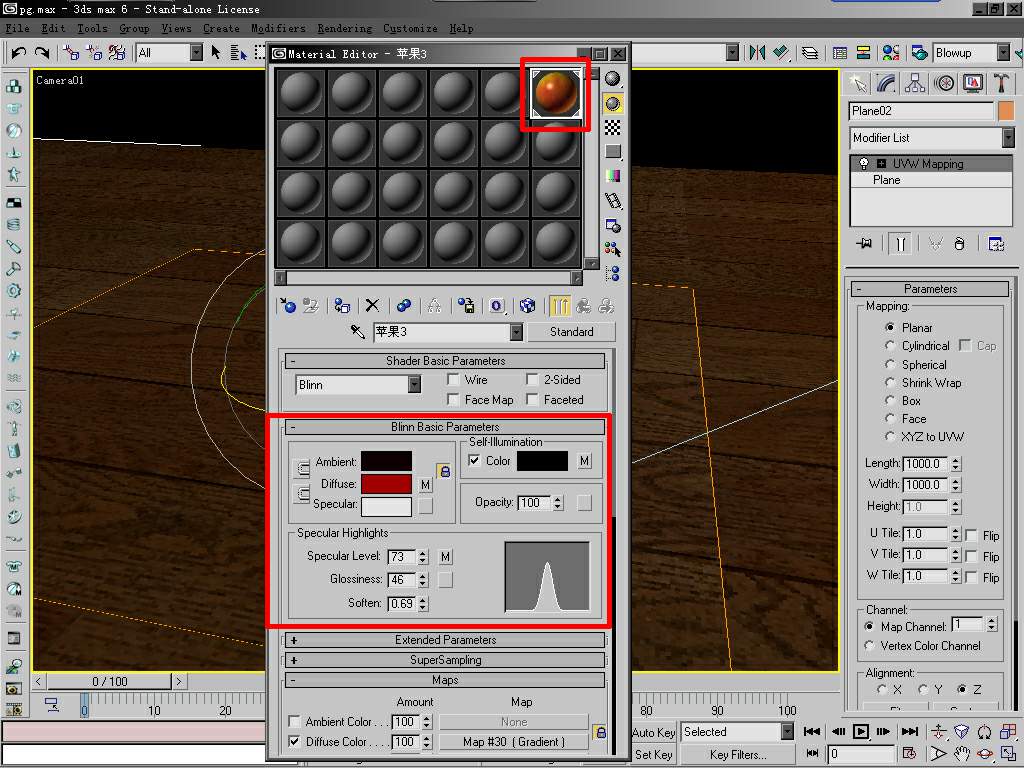This screenshot has height=768, width=1024.
Task: Open the Blinn shader type dropdown
Action: pyautogui.click(x=415, y=385)
